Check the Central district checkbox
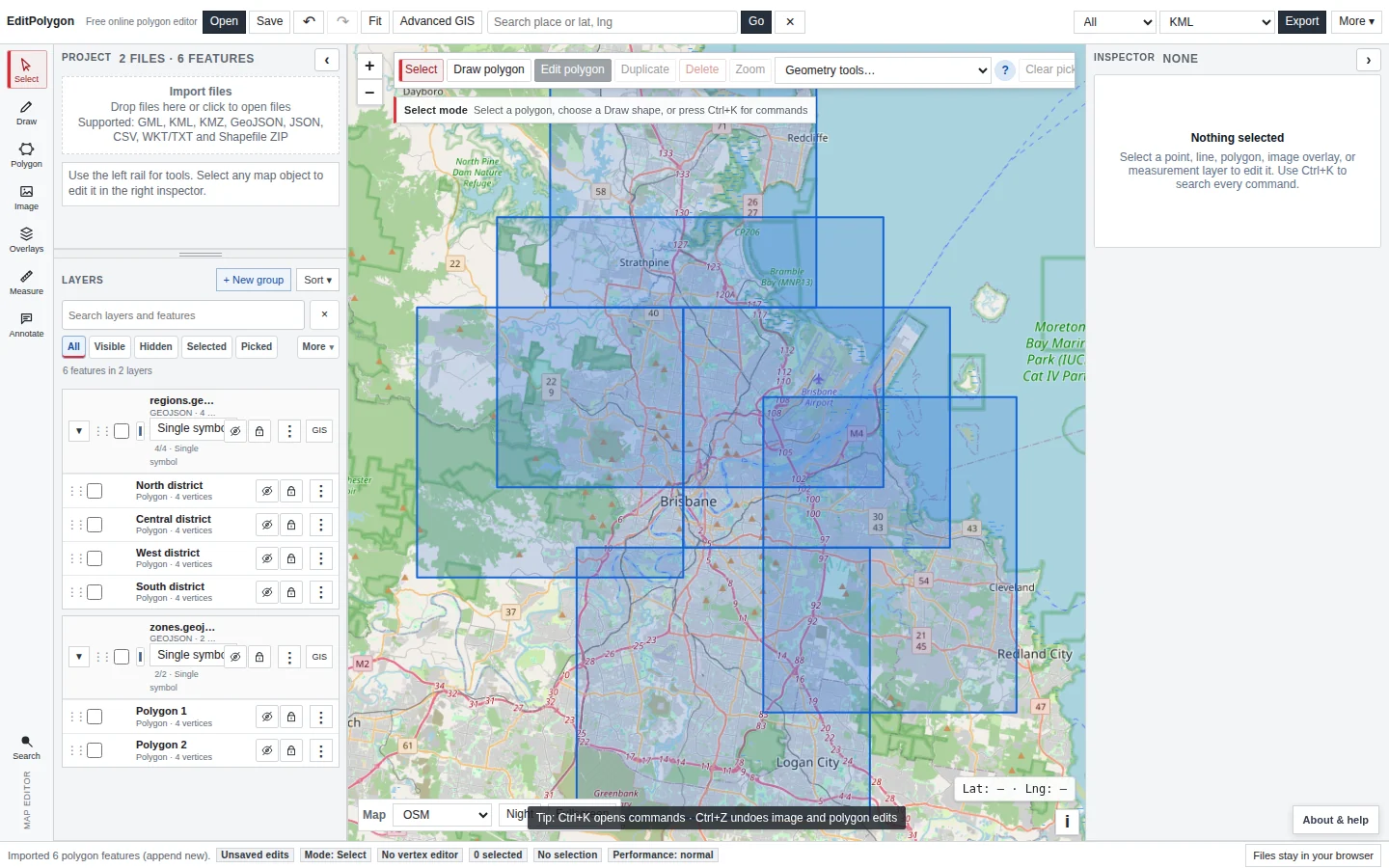1389x868 pixels. [95, 525]
